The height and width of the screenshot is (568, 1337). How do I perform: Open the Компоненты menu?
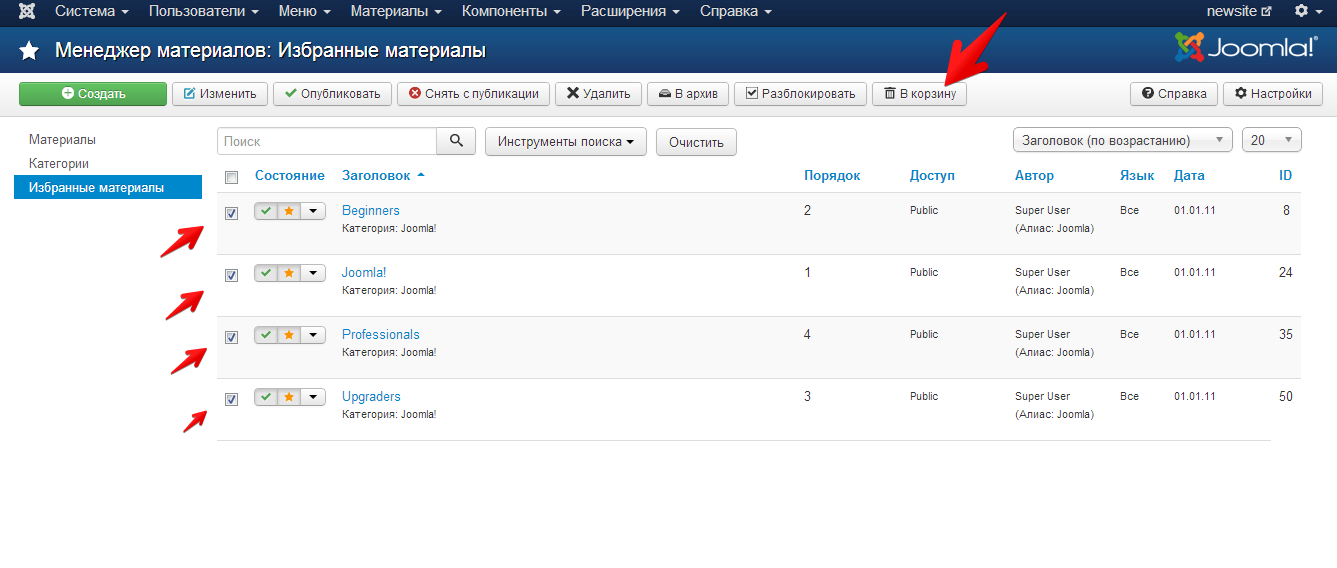pos(511,12)
